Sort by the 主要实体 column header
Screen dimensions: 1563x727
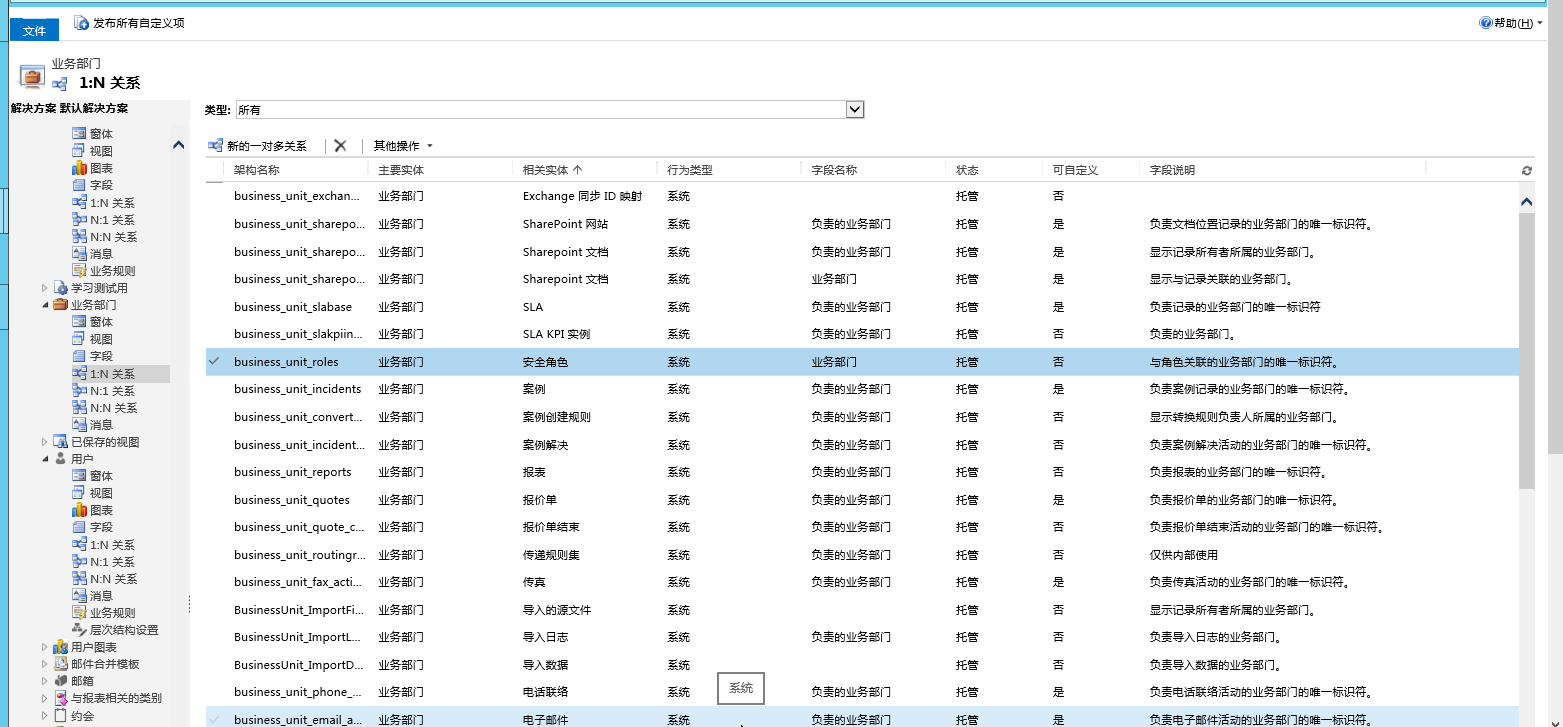(x=401, y=170)
